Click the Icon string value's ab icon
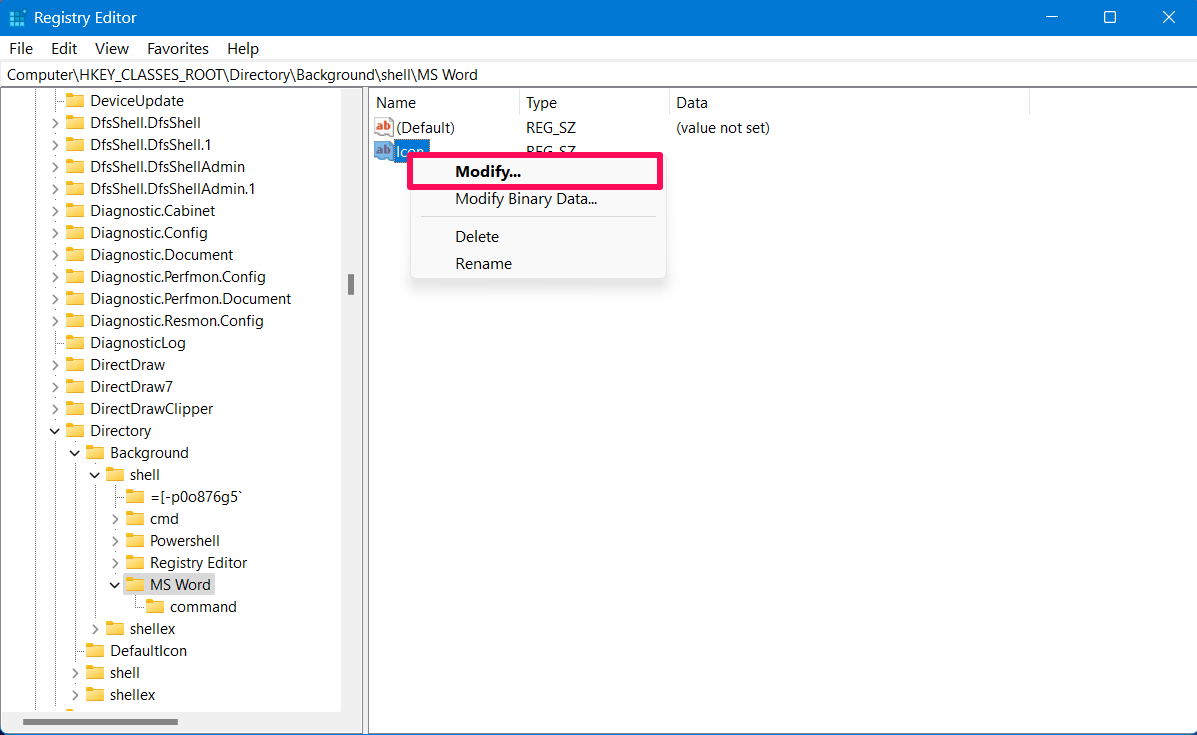The width and height of the screenshot is (1197, 735). point(383,150)
